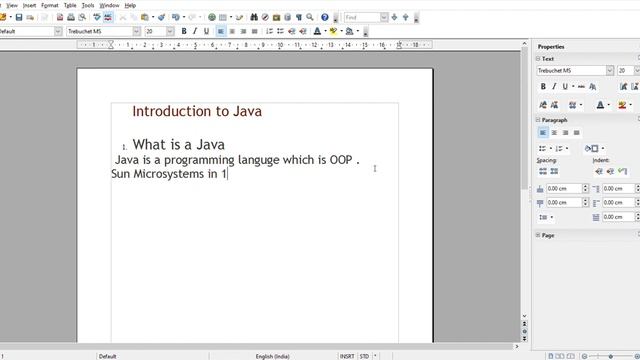Click Increase Indent in the formatting toolbar
The width and height of the screenshot is (640, 360).
[303, 31]
